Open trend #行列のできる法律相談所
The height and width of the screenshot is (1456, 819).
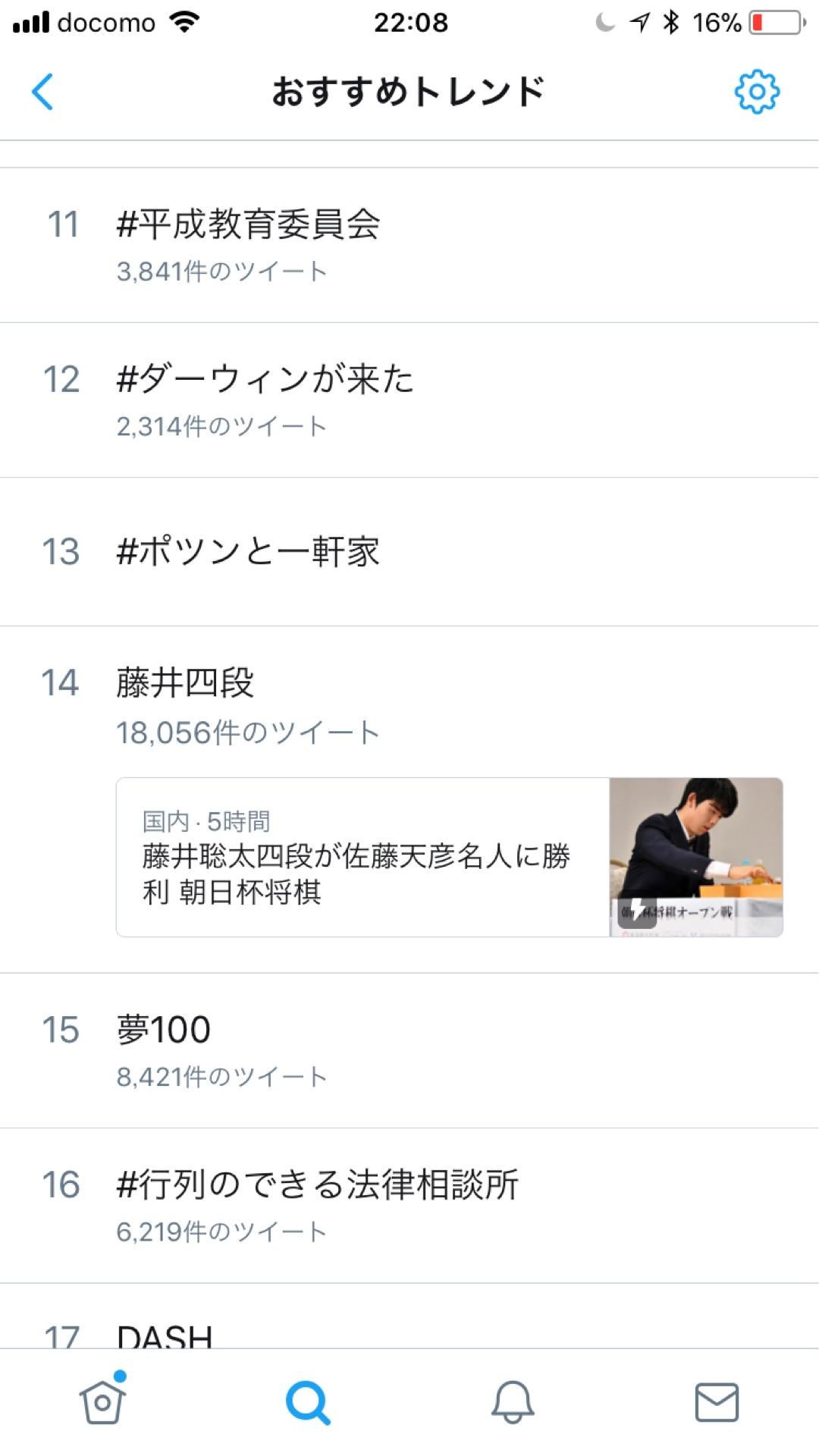click(x=409, y=1206)
